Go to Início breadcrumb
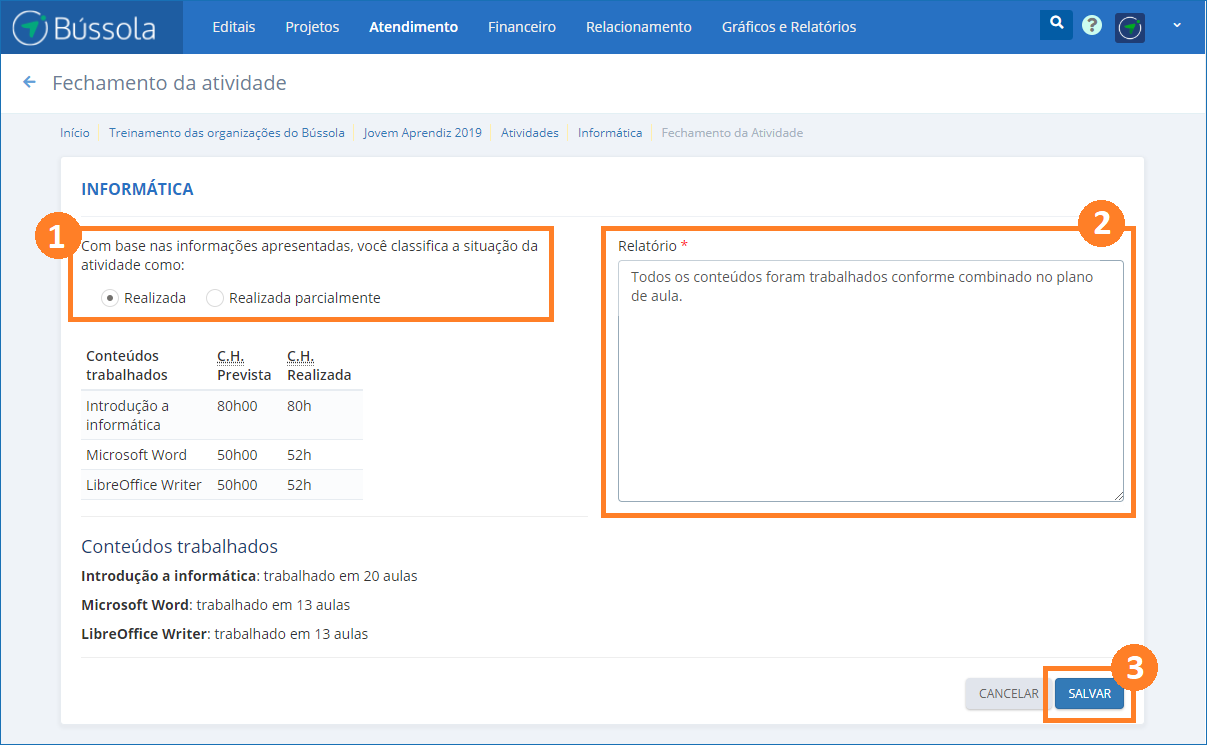The image size is (1207, 745). pos(75,132)
